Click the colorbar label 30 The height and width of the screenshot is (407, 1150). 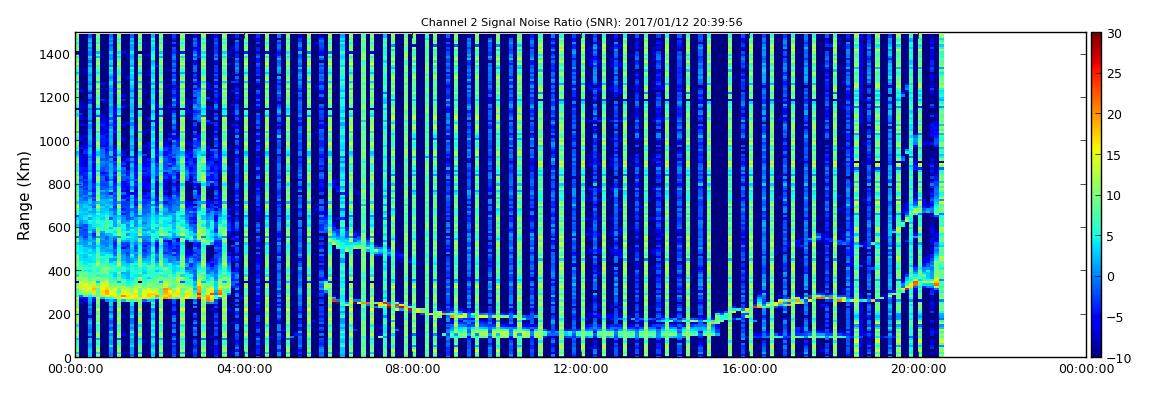pos(1114,34)
